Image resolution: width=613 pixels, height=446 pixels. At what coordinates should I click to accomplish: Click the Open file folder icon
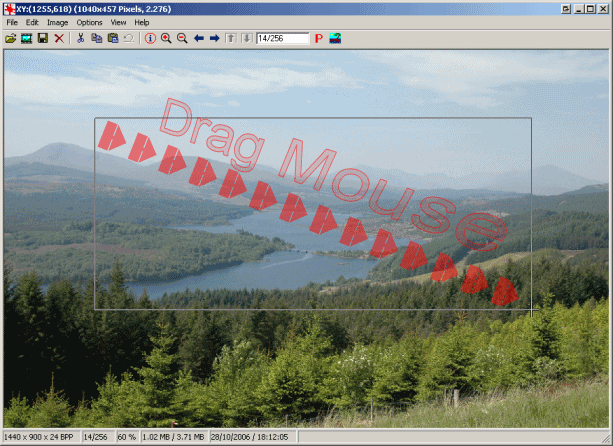point(11,38)
